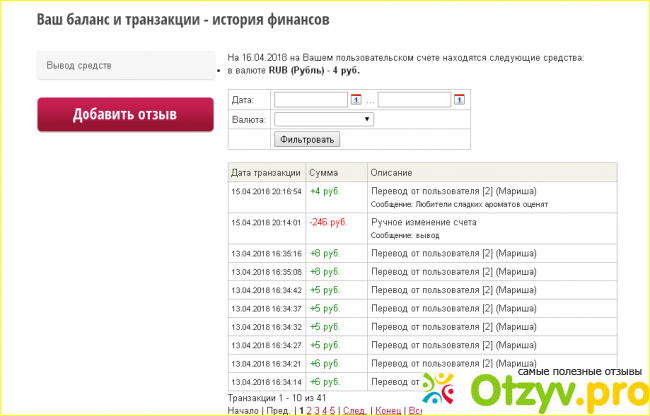
Task: Click the end date input field
Action: (x=414, y=99)
